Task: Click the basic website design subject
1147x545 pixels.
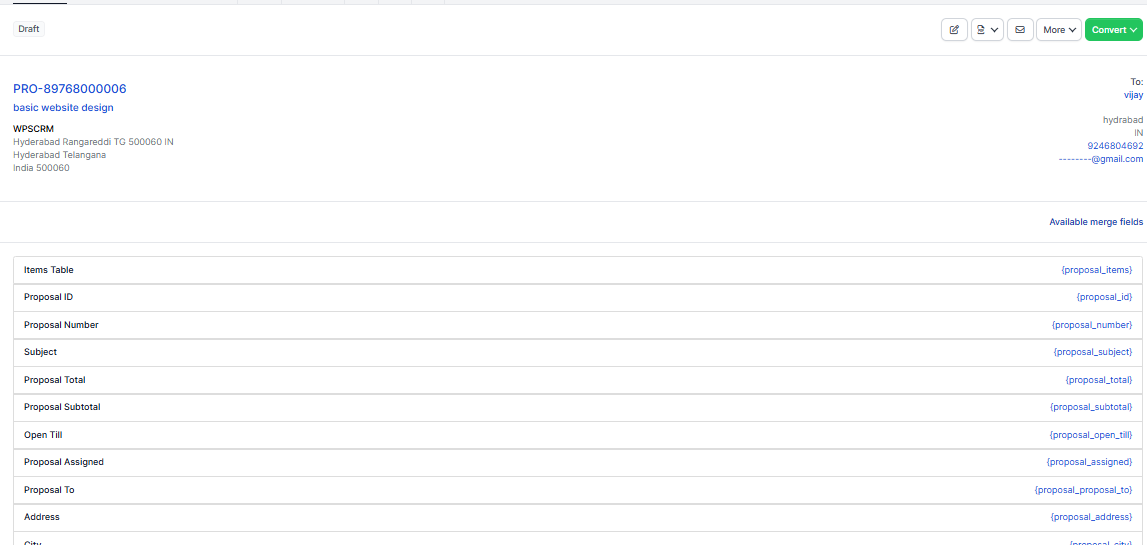Action: 63,108
